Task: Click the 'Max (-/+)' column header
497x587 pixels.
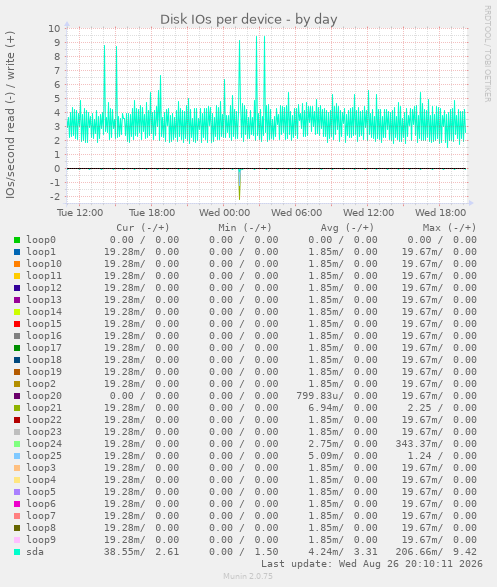Action: point(449,228)
